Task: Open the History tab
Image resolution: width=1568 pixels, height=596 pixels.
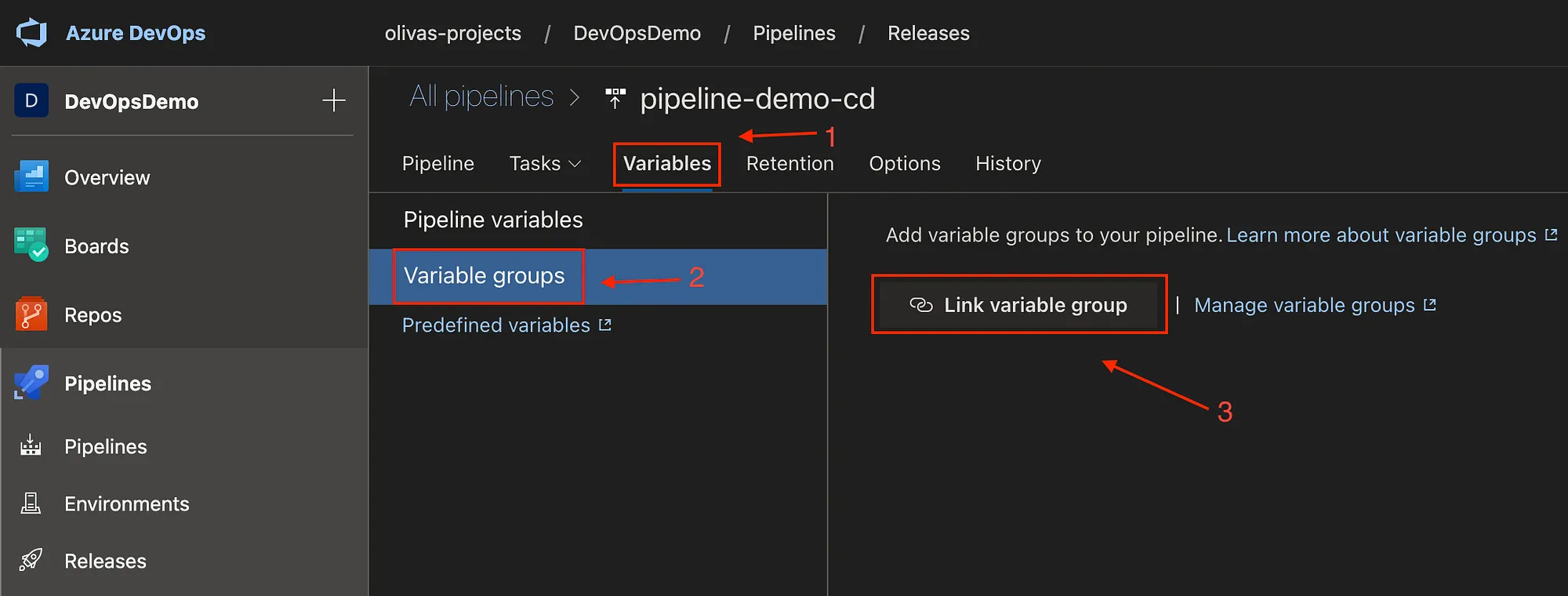Action: pos(1008,163)
